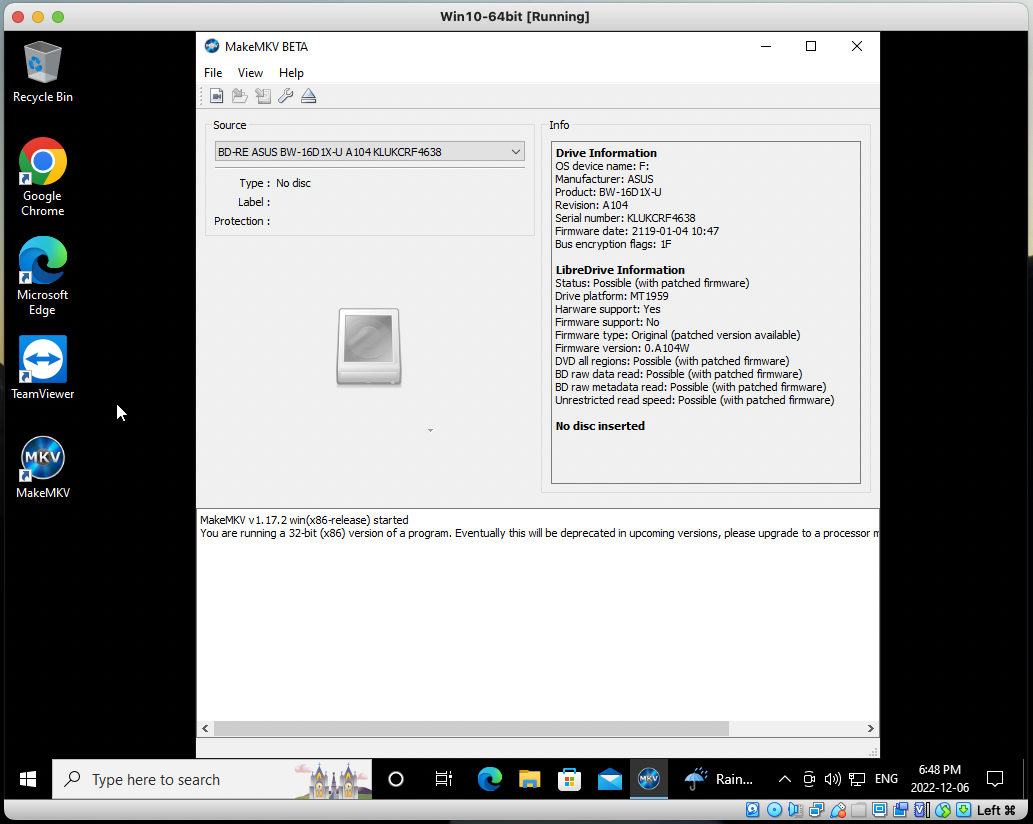The width and height of the screenshot is (1033, 824).
Task: Open Preferences with the wrench icon
Action: [x=285, y=96]
